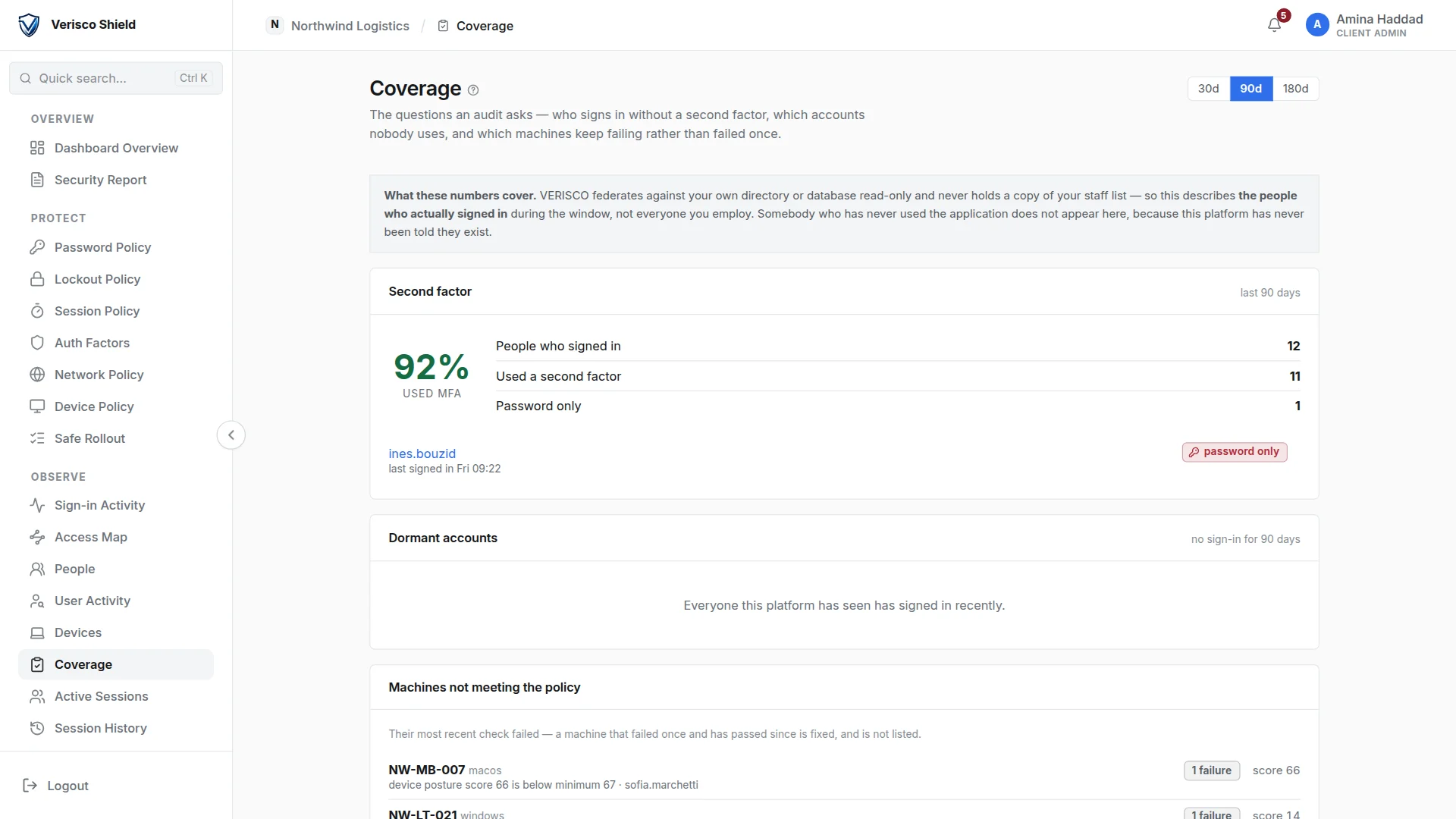Click the Devices laptop icon
The width and height of the screenshot is (1456, 819).
tap(37, 632)
